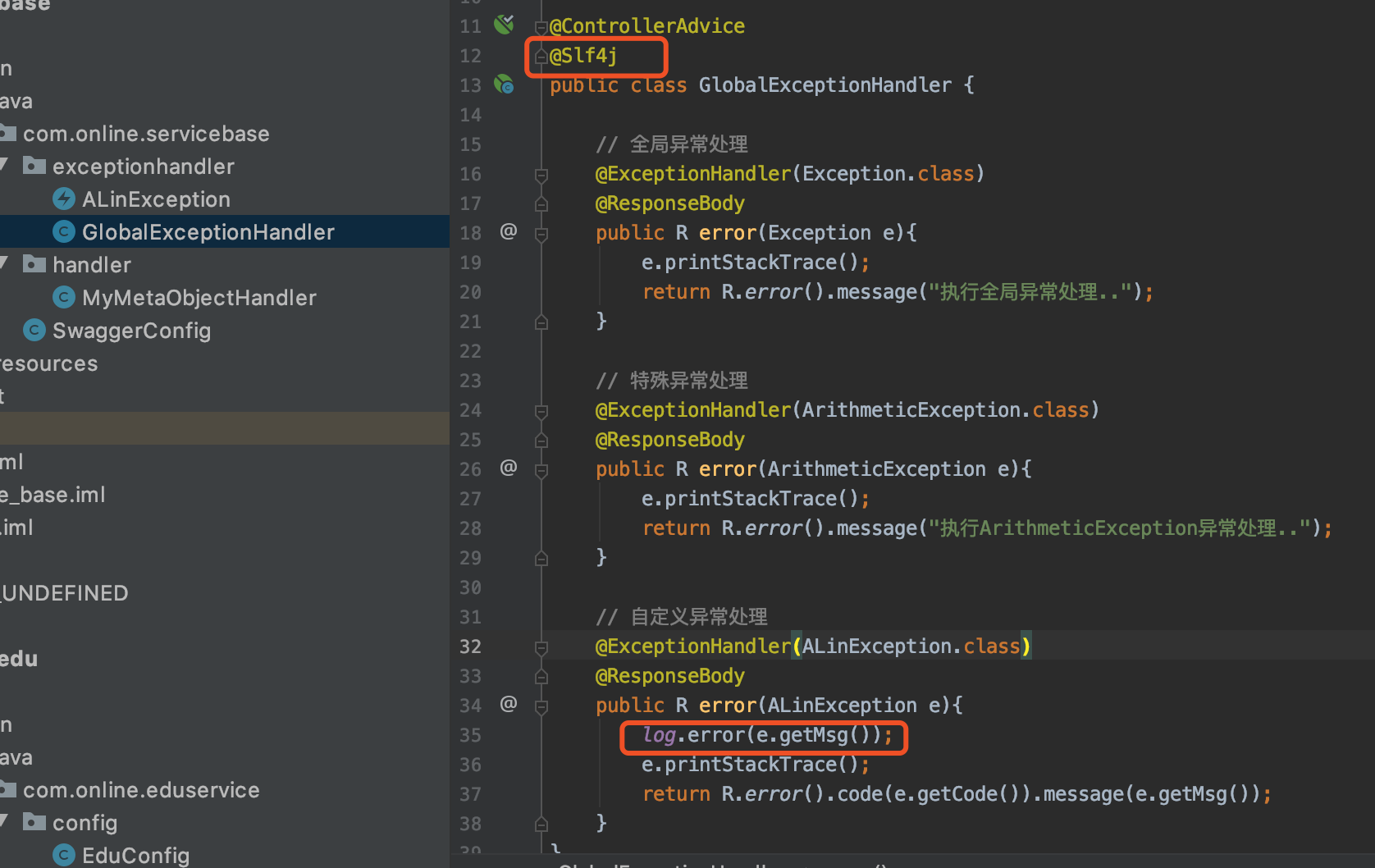This screenshot has height=868, width=1375.
Task: Click the string "执行全局异常处理.."
Action: click(1031, 291)
